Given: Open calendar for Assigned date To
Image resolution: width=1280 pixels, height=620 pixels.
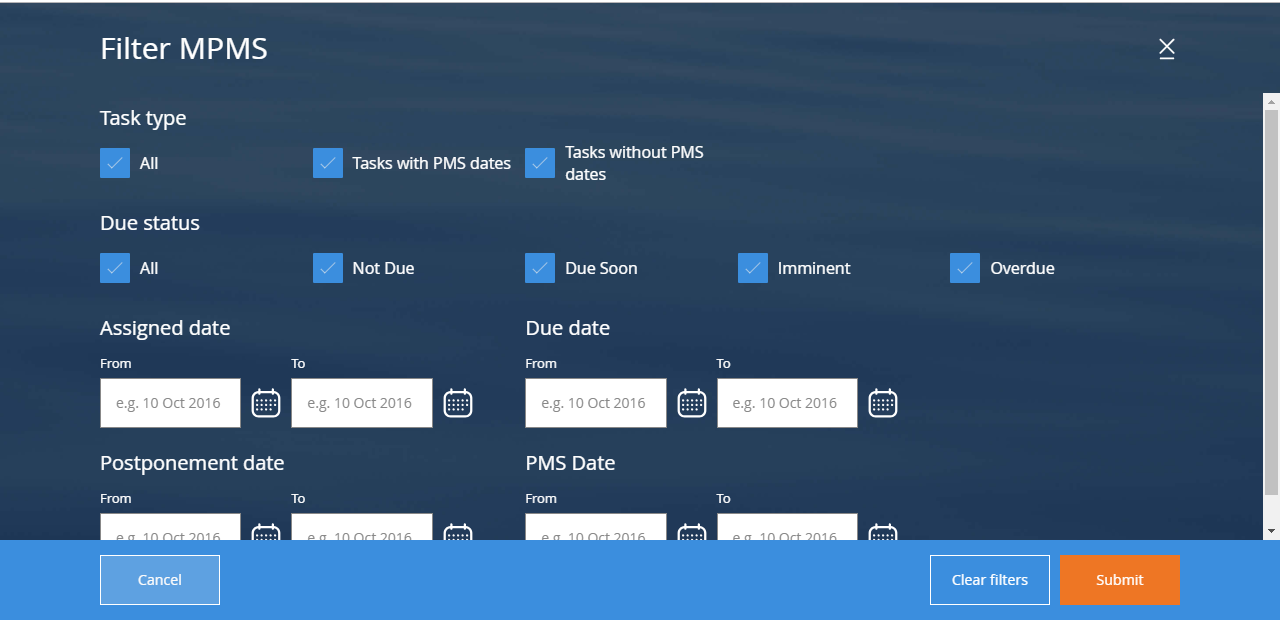Looking at the screenshot, I should click(457, 403).
